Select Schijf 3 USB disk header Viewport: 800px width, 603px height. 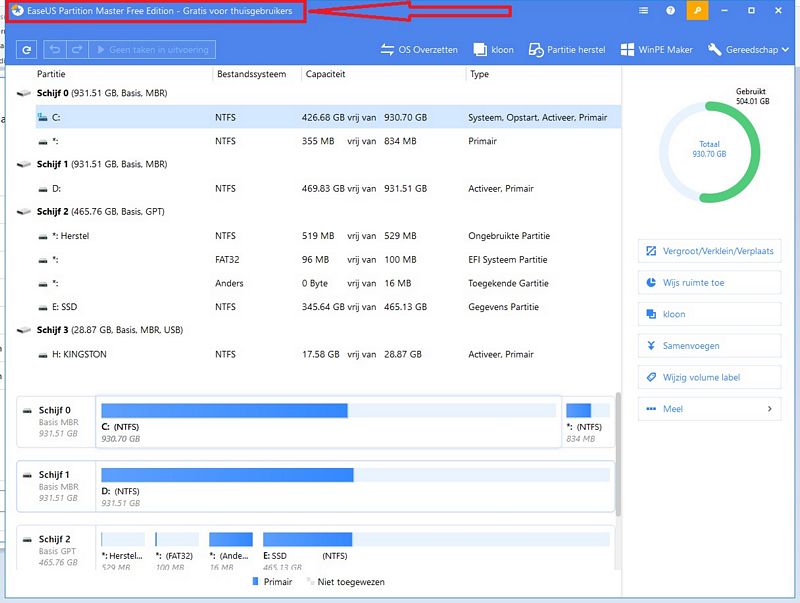click(x=318, y=330)
